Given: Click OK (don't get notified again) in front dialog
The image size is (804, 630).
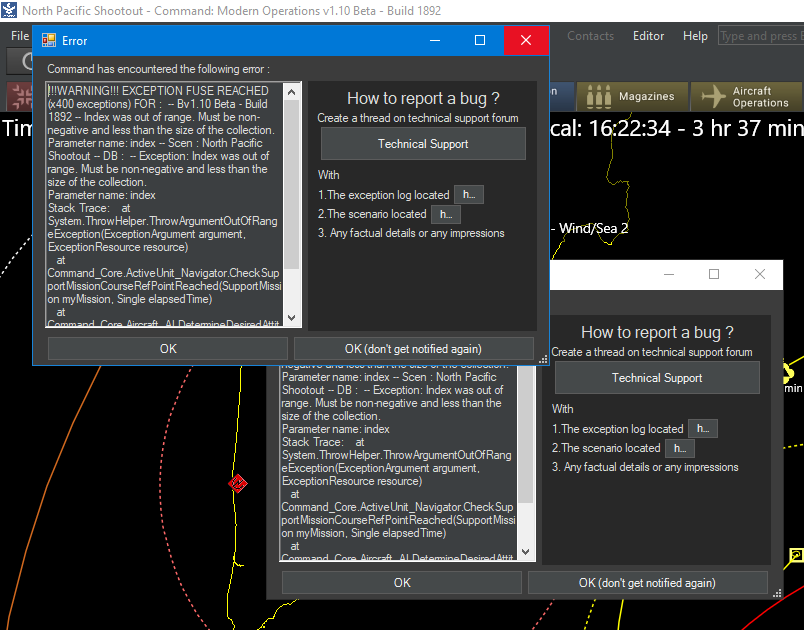Looking at the screenshot, I should (413, 349).
